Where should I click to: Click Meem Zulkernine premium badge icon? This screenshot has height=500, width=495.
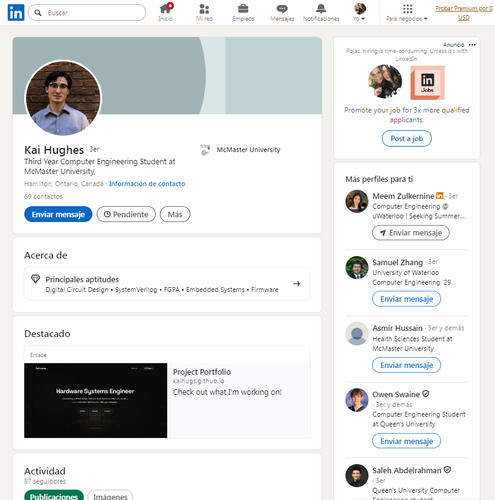tap(440, 196)
